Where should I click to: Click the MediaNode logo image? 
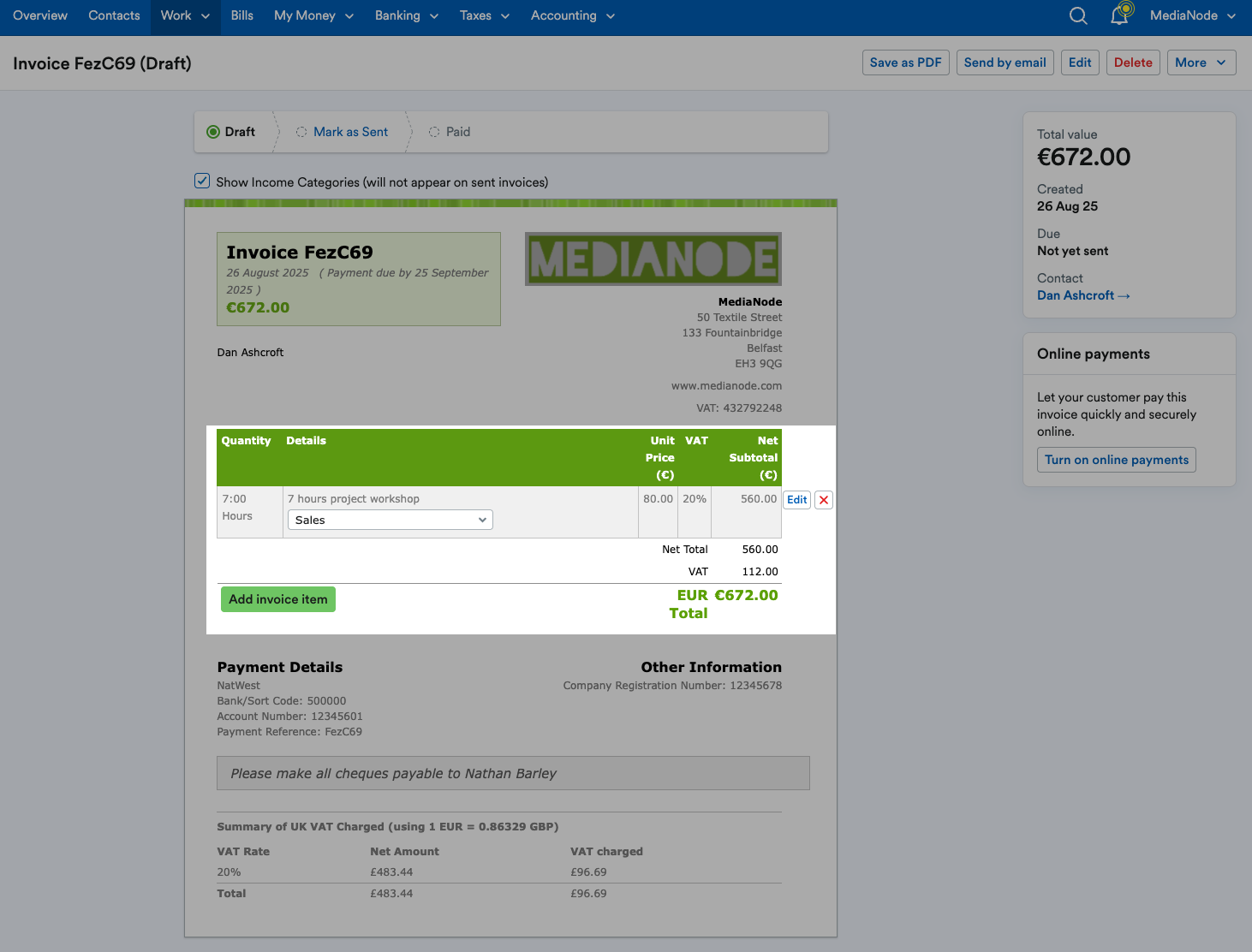coord(653,259)
